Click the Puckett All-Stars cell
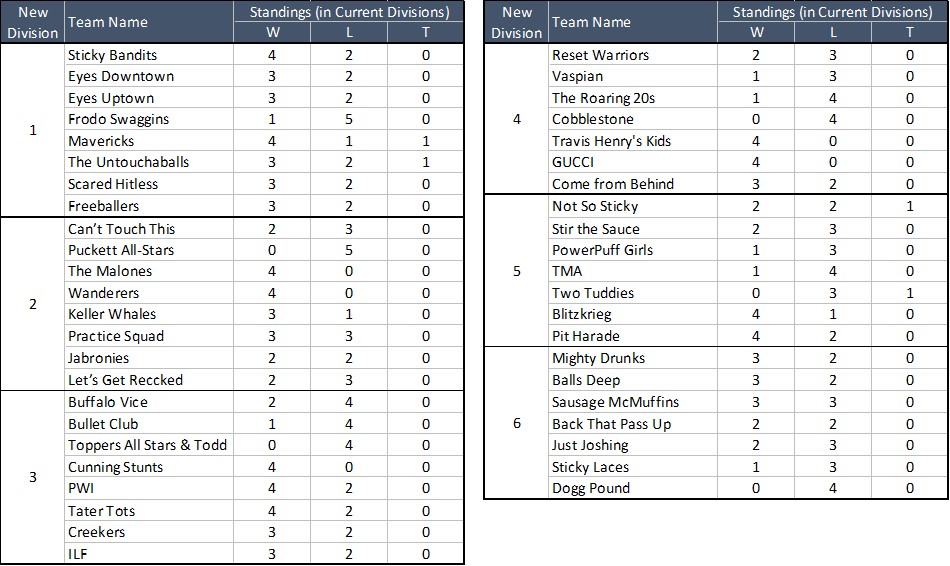 pos(120,249)
